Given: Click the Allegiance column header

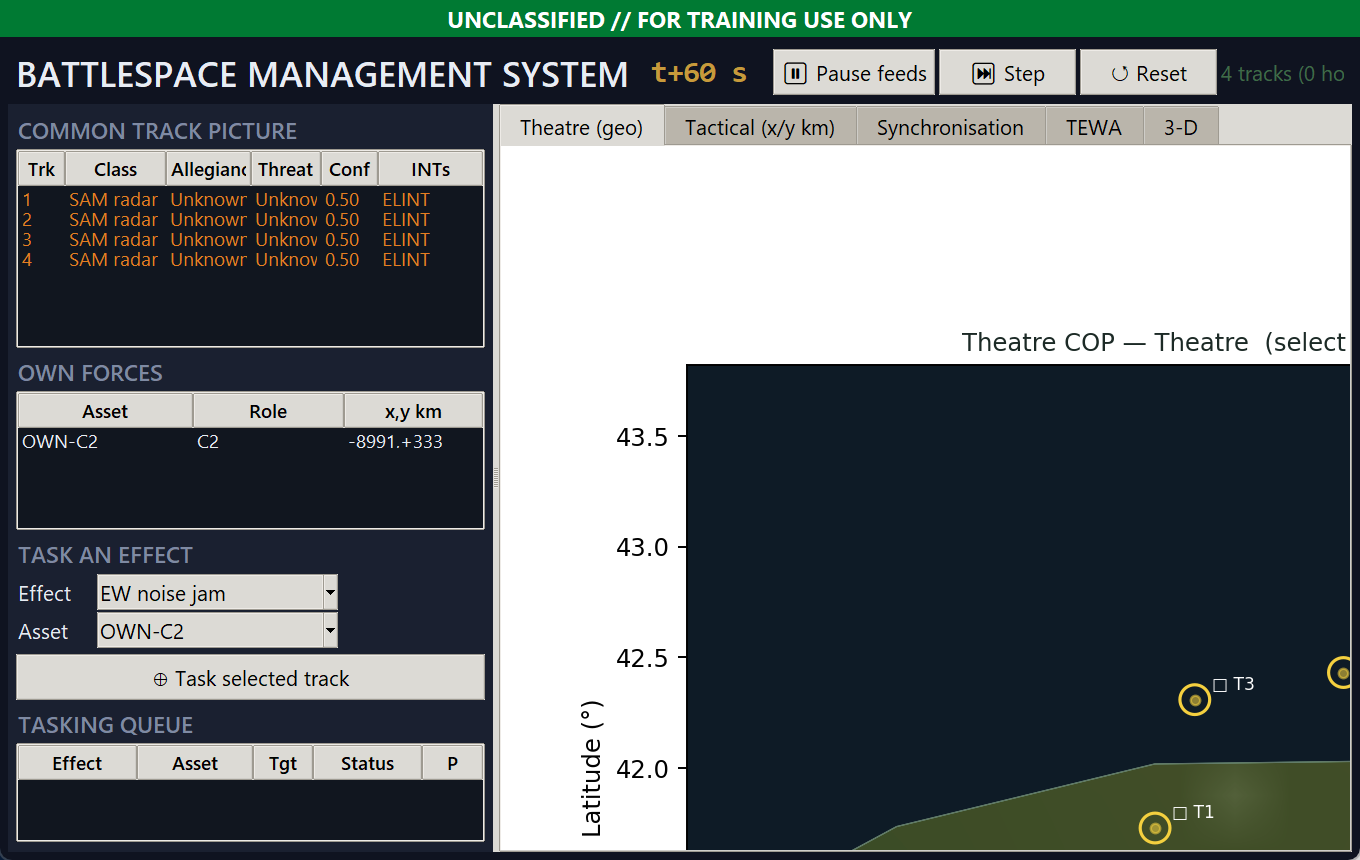Looking at the screenshot, I should point(208,169).
